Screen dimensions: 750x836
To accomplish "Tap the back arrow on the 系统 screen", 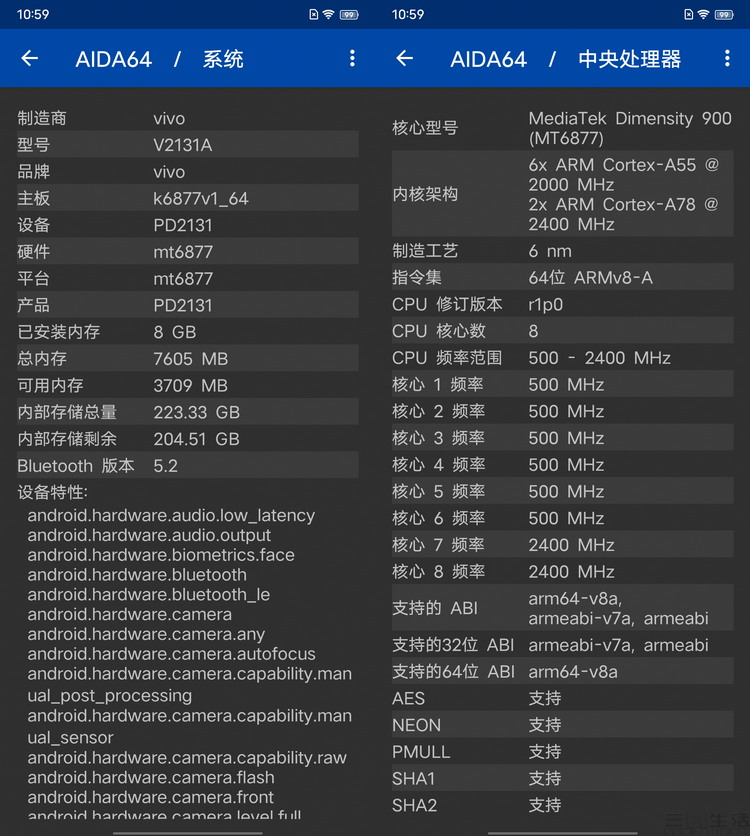I will click(x=30, y=58).
